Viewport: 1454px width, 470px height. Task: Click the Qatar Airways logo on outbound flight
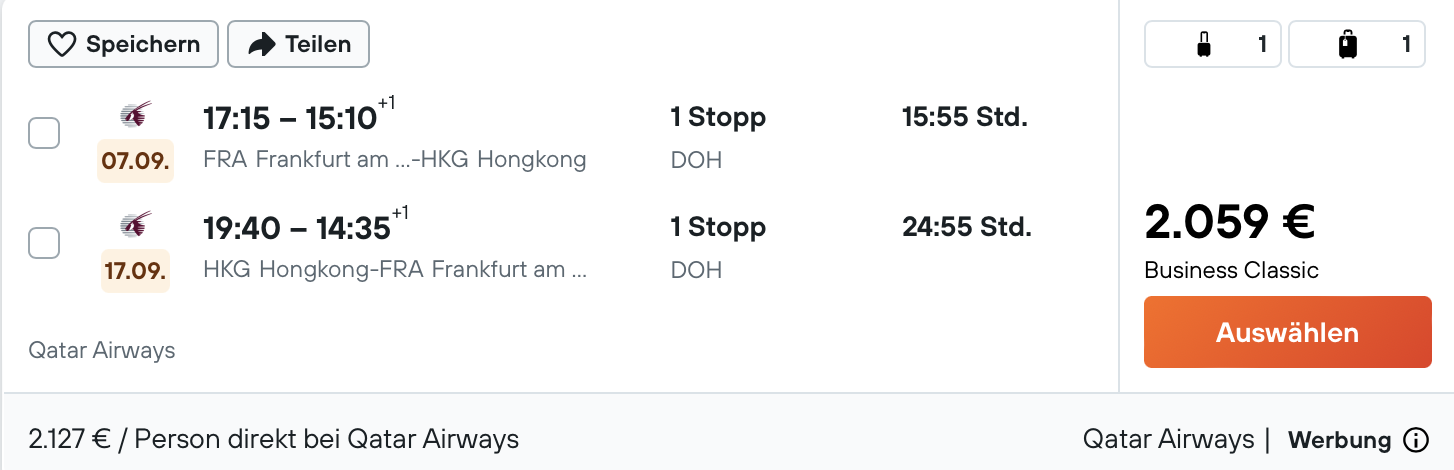coord(135,115)
